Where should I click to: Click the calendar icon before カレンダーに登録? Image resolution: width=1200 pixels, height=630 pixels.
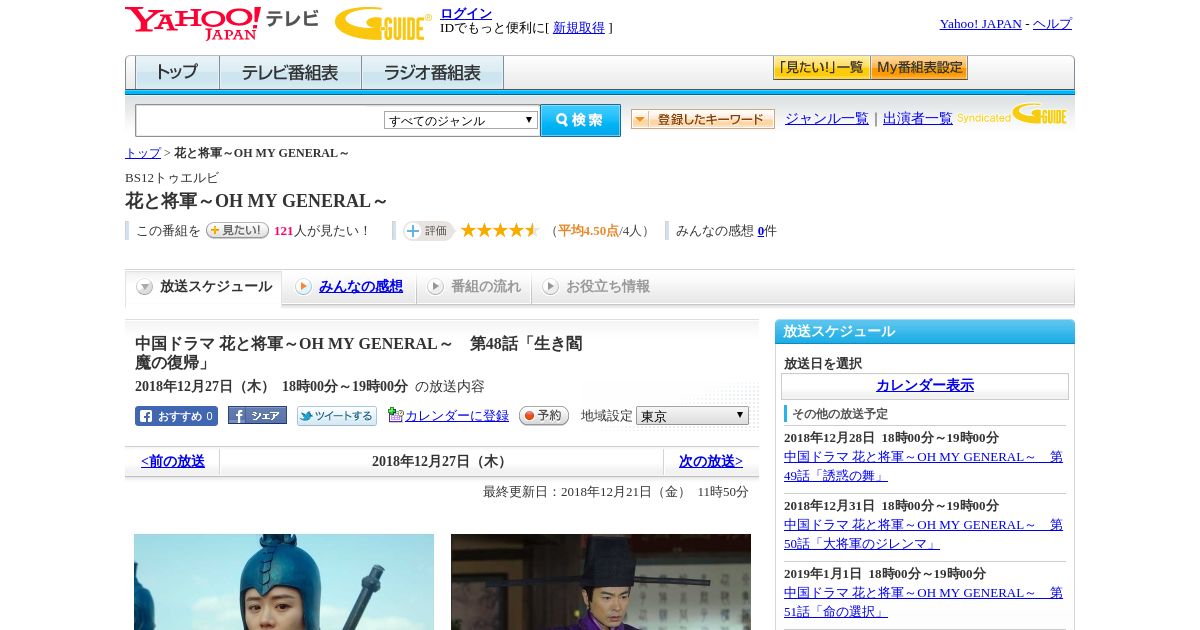395,415
